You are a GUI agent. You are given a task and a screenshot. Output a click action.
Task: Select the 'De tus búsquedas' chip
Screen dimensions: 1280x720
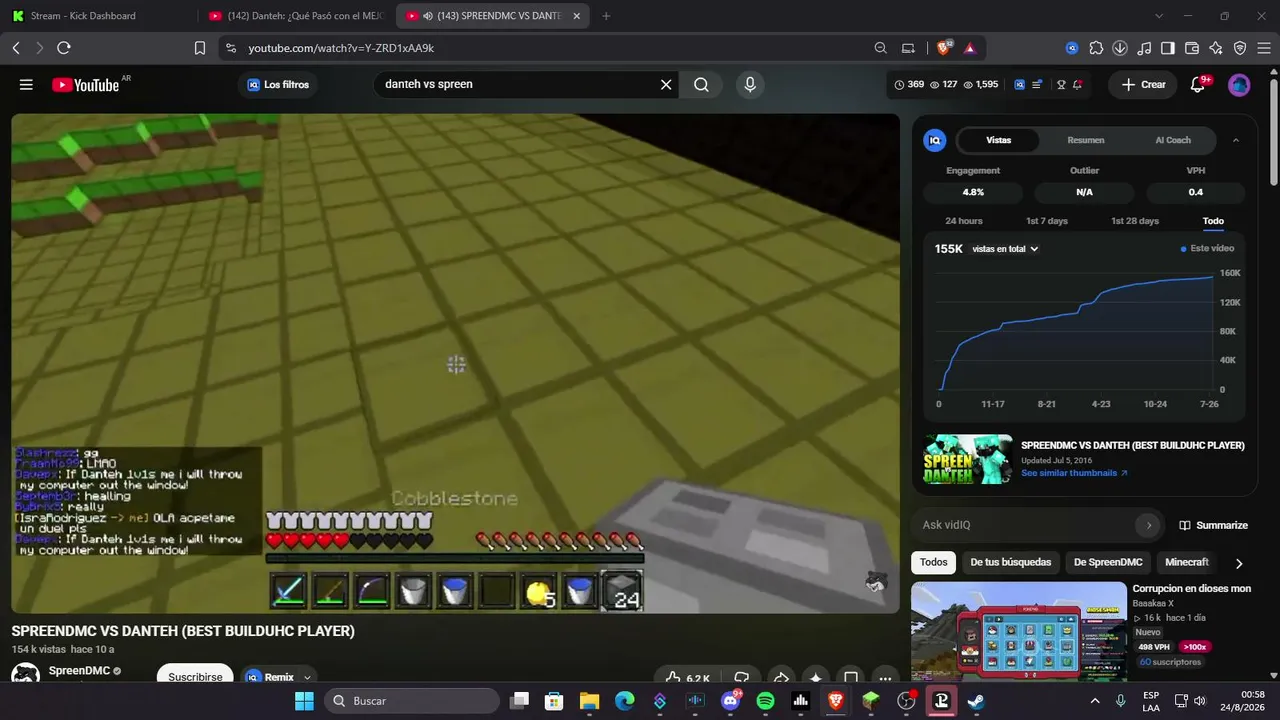[1010, 563]
